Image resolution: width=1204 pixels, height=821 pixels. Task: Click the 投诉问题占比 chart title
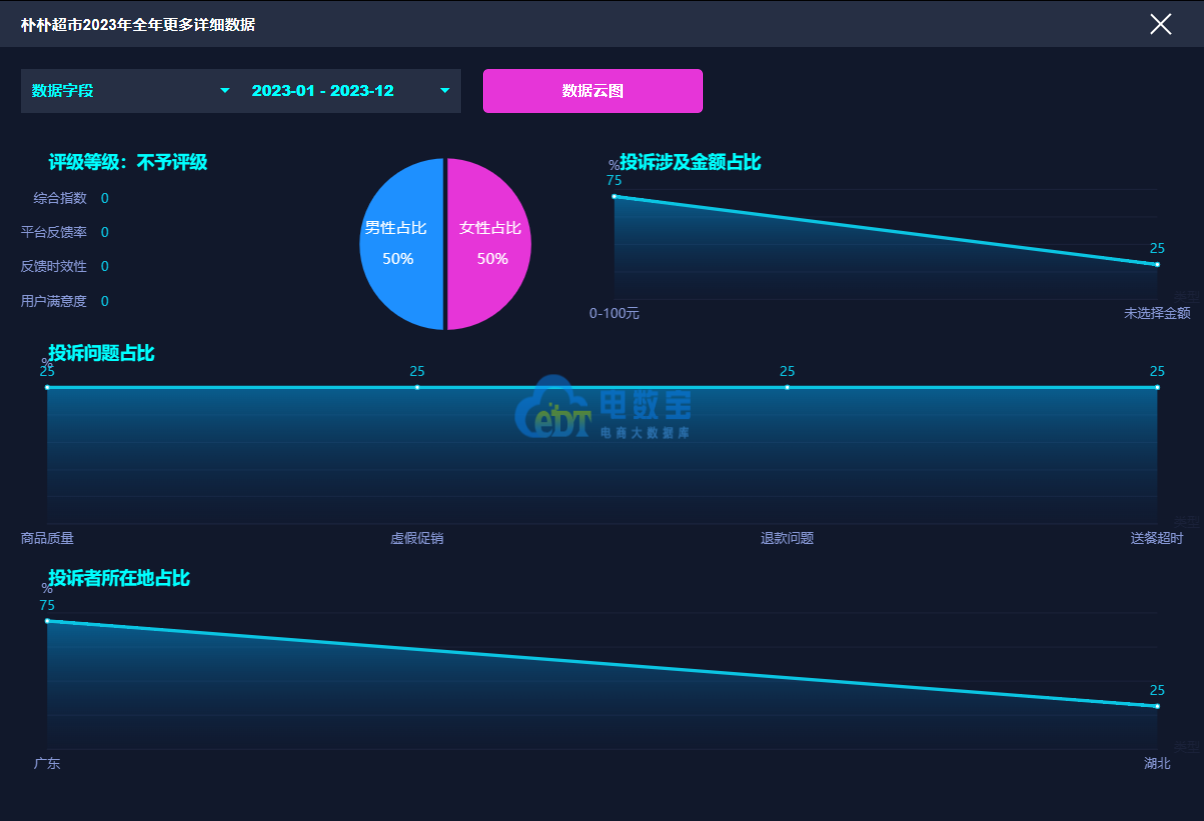pos(101,353)
